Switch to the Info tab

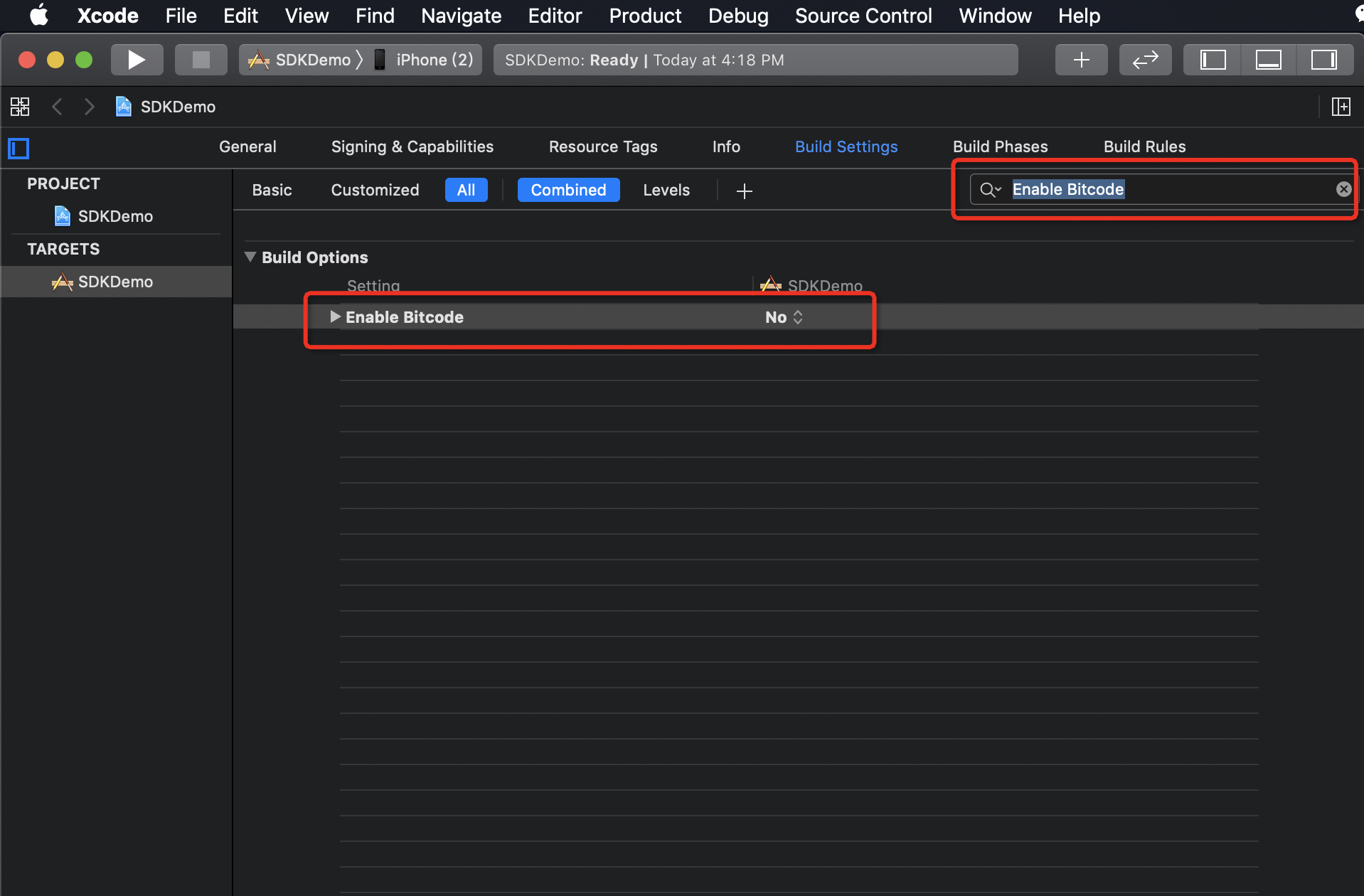point(726,146)
